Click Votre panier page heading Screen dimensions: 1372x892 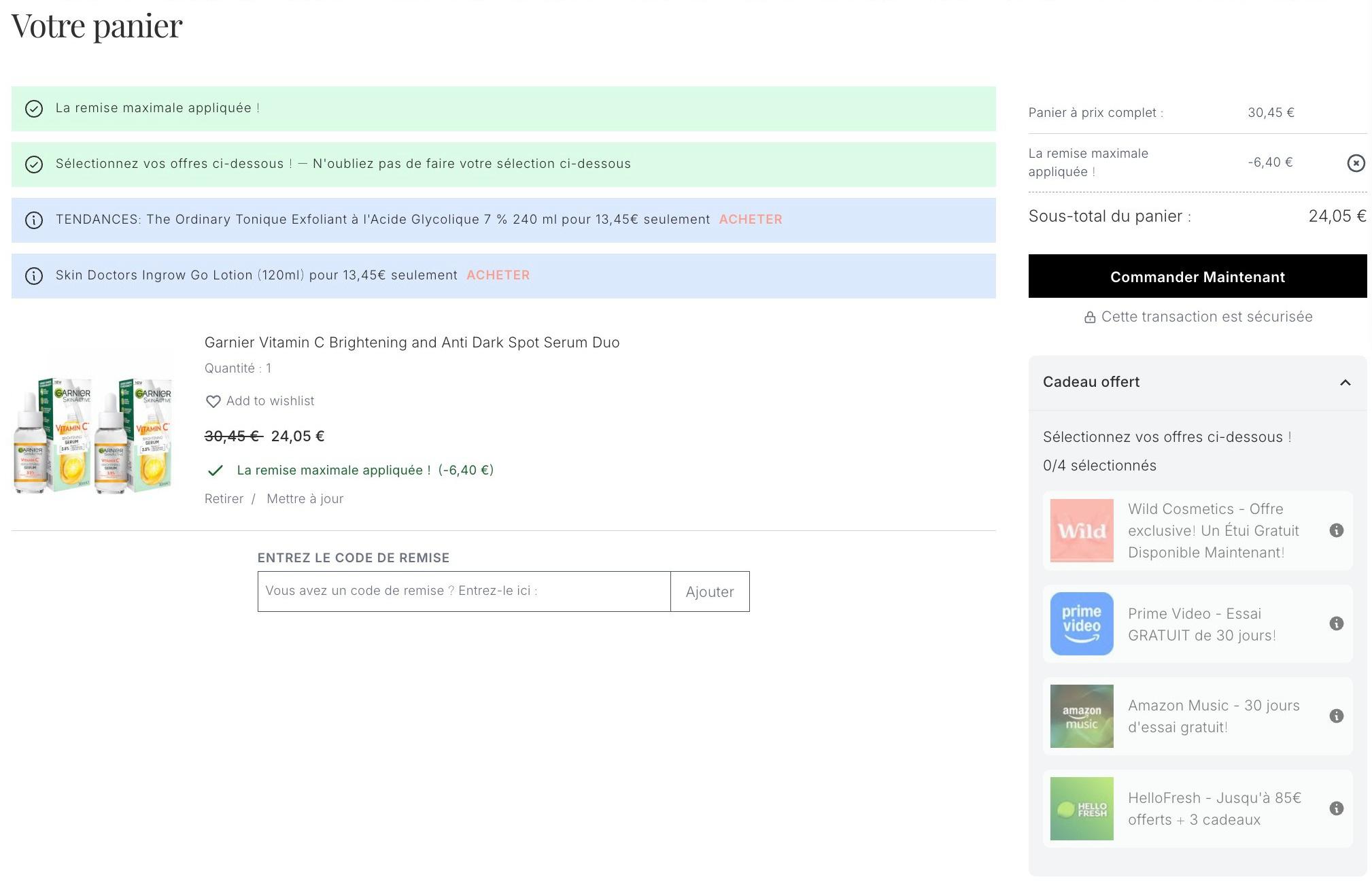click(x=97, y=26)
